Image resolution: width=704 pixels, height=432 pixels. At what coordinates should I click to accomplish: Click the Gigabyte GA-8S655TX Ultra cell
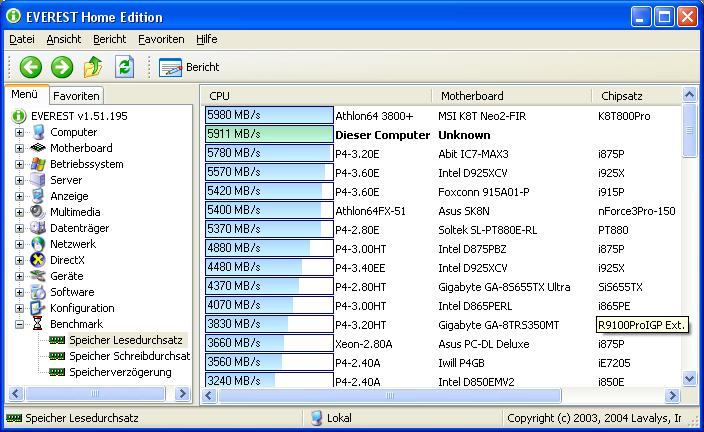[504, 287]
